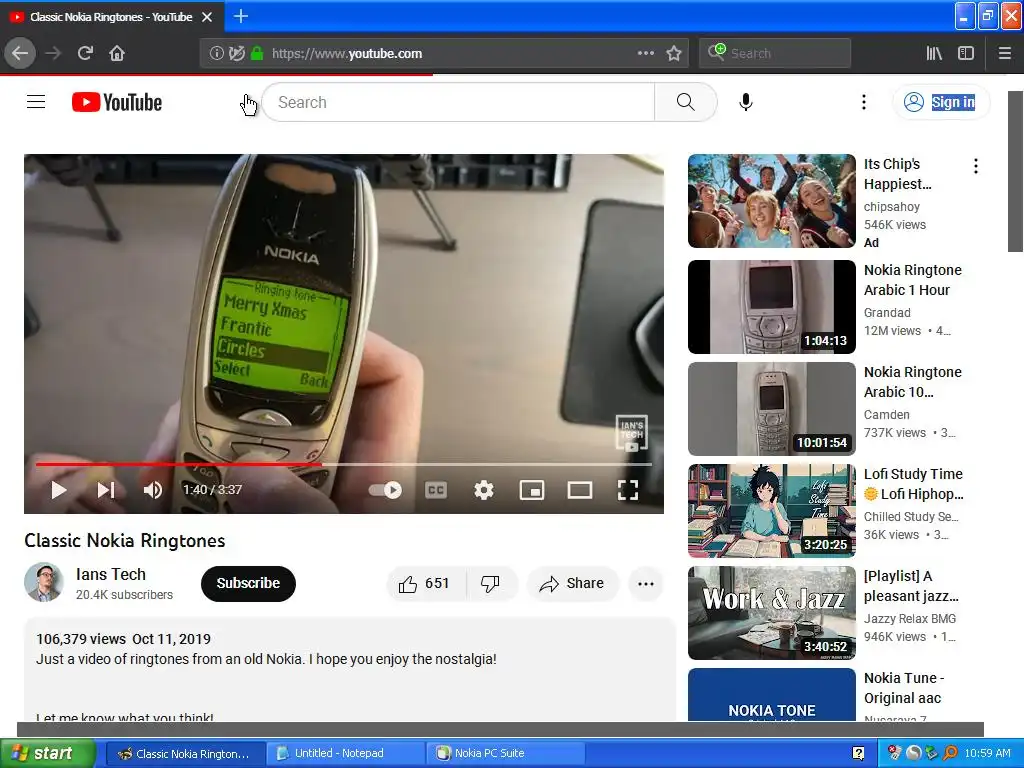Share the video
The image size is (1024, 768).
[572, 583]
